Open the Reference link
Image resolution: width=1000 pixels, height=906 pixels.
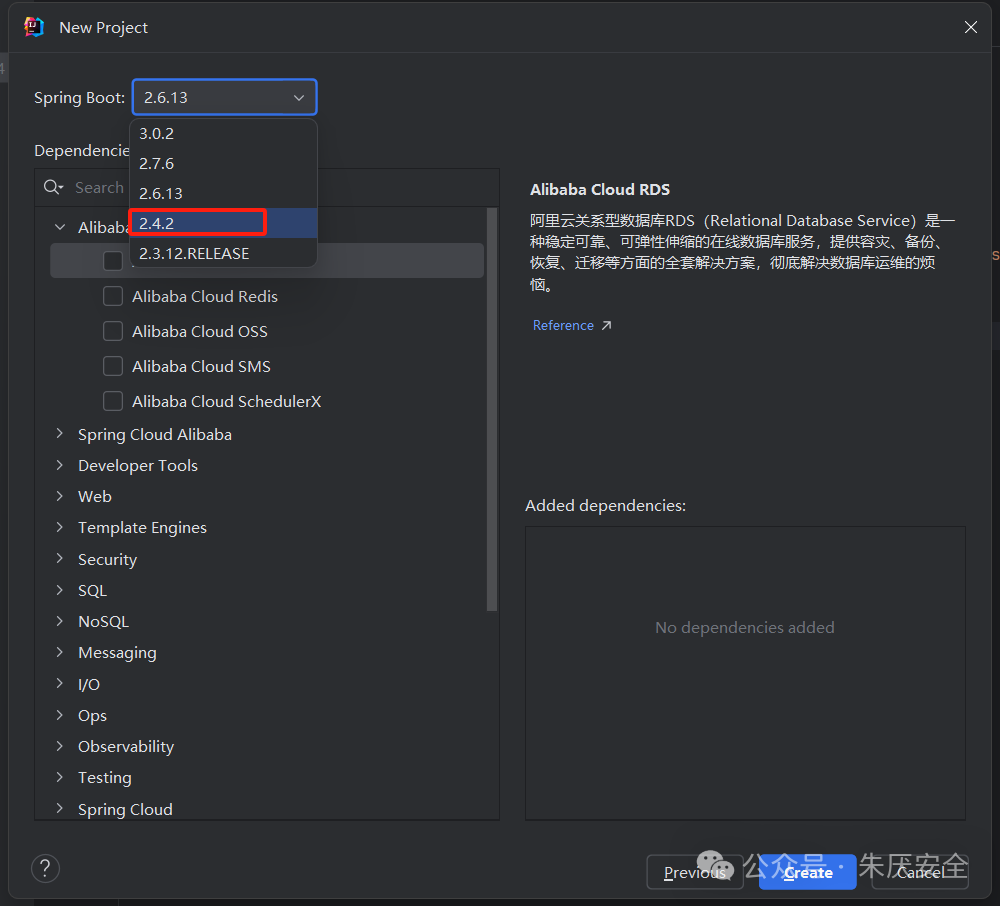coord(563,325)
